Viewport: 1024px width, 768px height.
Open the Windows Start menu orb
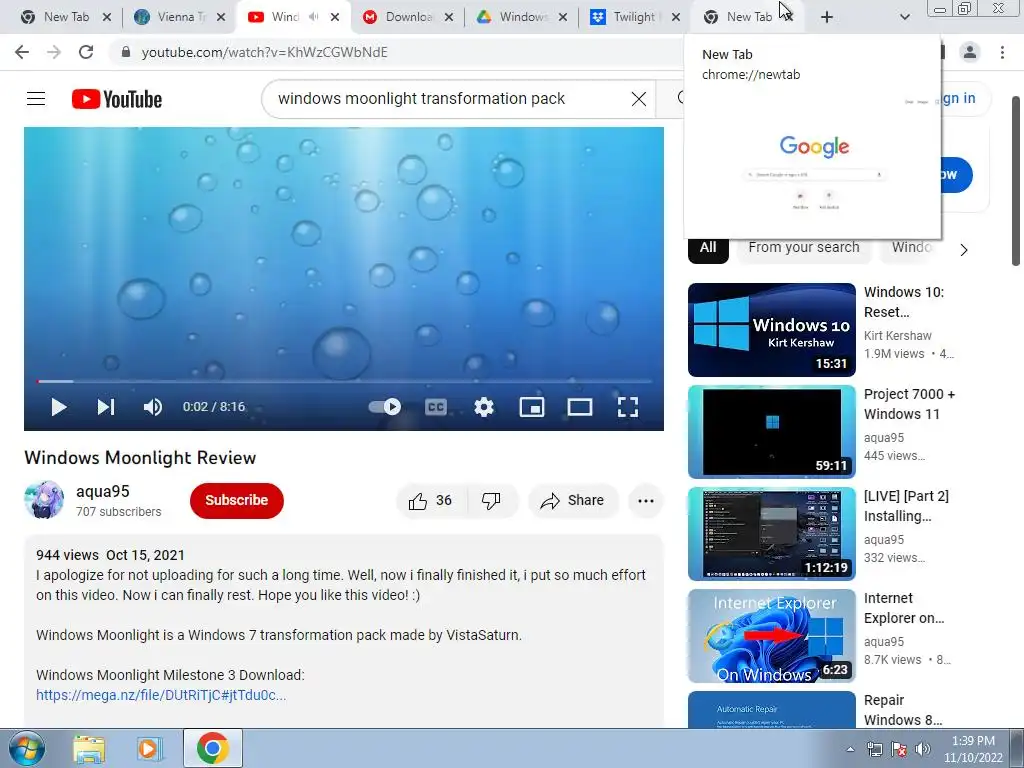(26, 748)
